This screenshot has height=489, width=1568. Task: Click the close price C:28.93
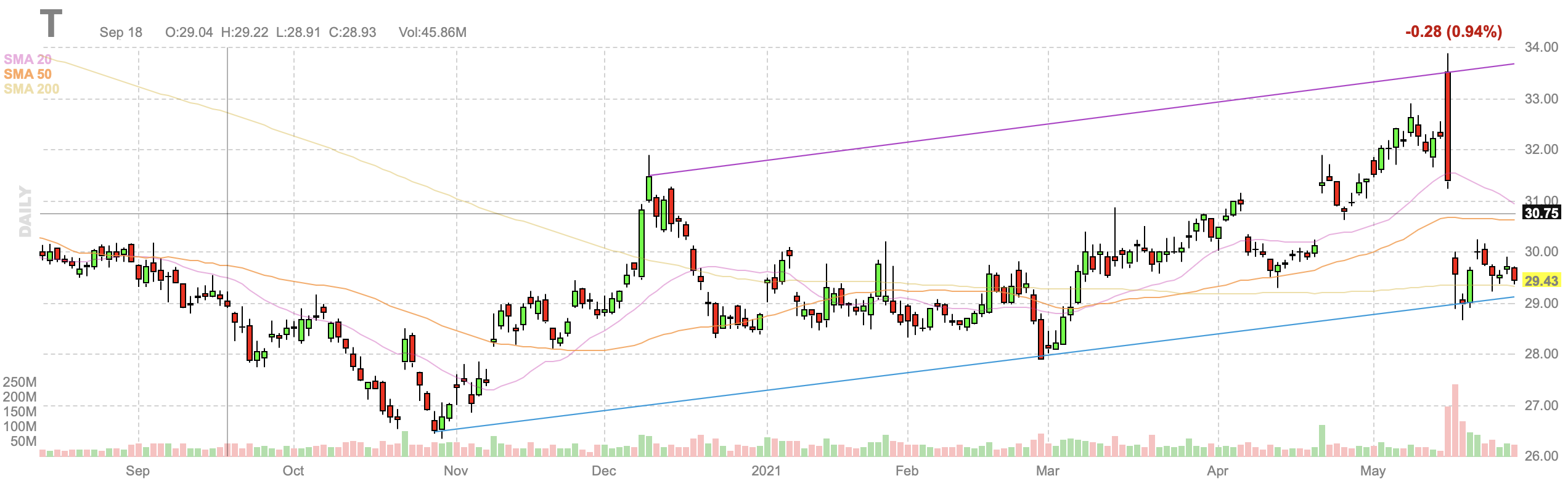(353, 33)
